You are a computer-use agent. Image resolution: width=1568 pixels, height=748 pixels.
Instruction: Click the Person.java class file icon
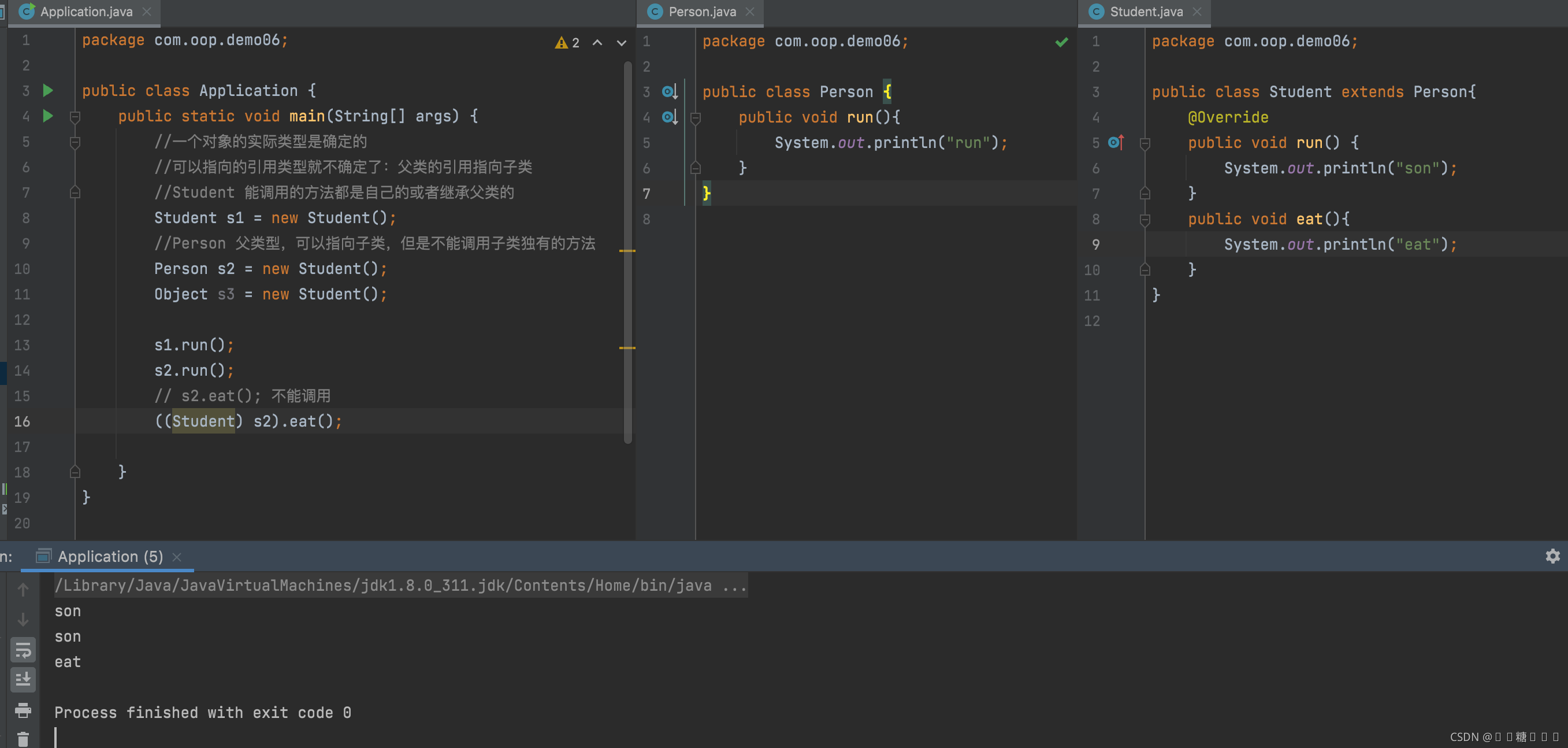(655, 12)
